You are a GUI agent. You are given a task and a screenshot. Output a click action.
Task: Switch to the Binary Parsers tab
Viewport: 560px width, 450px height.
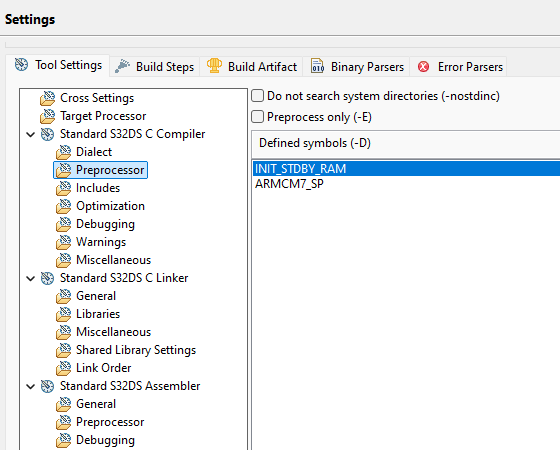click(x=356, y=67)
